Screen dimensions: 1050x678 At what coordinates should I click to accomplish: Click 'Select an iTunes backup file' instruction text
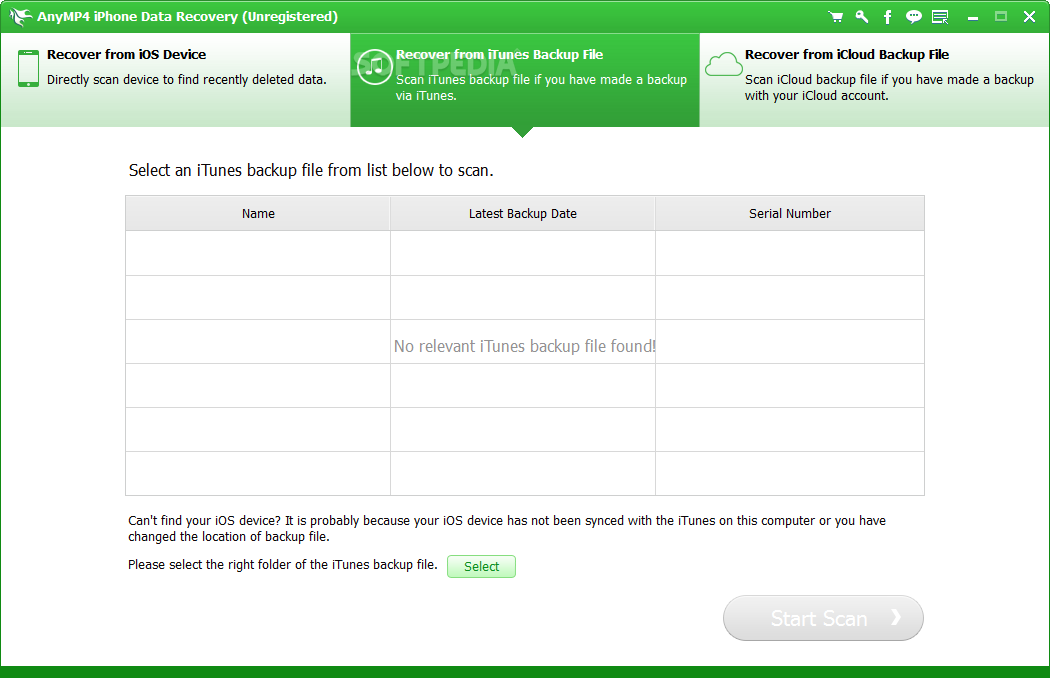click(x=311, y=171)
